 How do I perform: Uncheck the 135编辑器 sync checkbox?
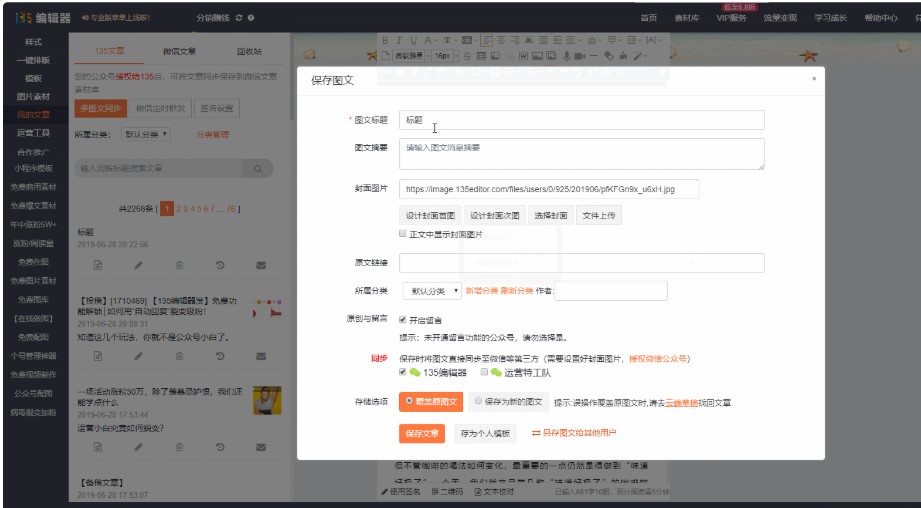pyautogui.click(x=403, y=372)
